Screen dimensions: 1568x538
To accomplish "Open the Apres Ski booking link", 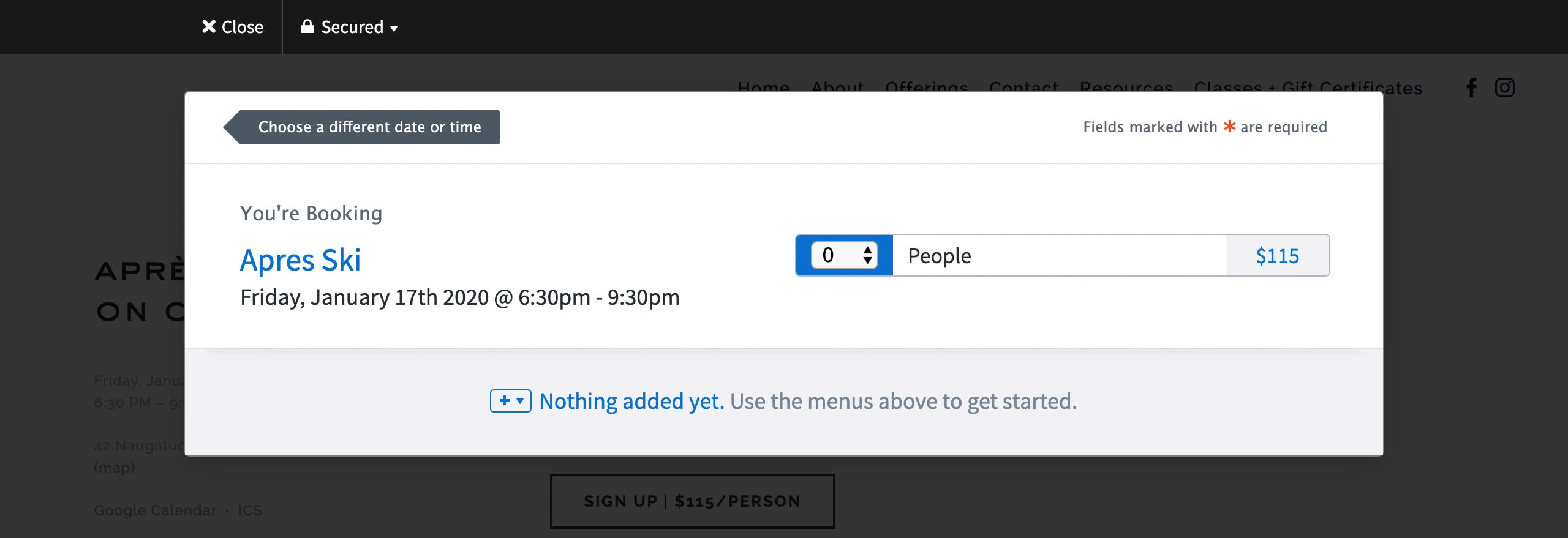I will pos(300,260).
